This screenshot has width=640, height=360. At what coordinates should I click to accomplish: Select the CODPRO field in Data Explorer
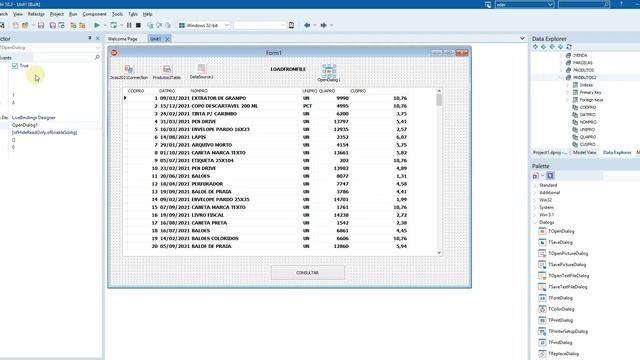coord(588,107)
